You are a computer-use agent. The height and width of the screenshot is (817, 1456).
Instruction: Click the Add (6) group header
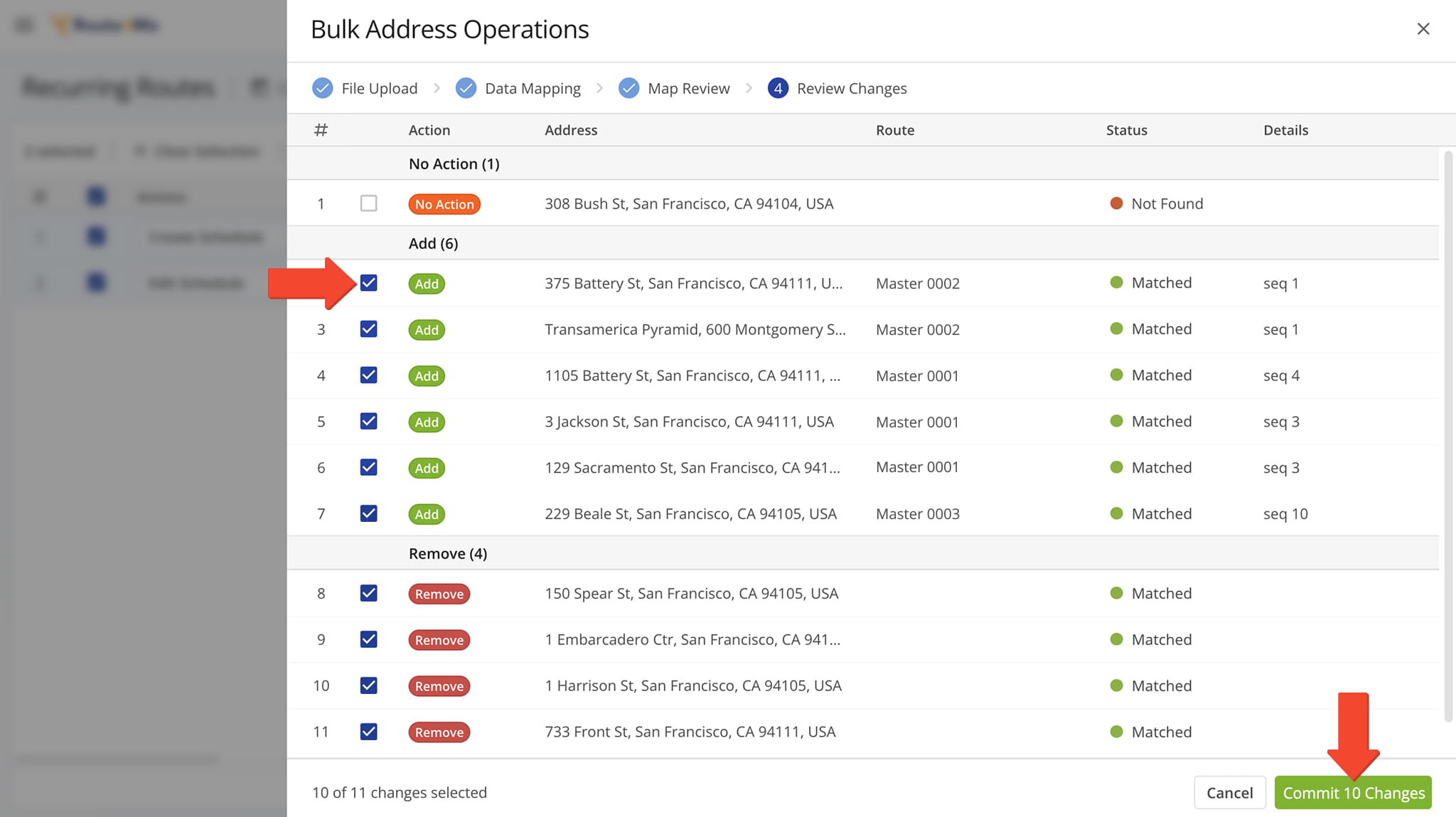pyautogui.click(x=433, y=243)
